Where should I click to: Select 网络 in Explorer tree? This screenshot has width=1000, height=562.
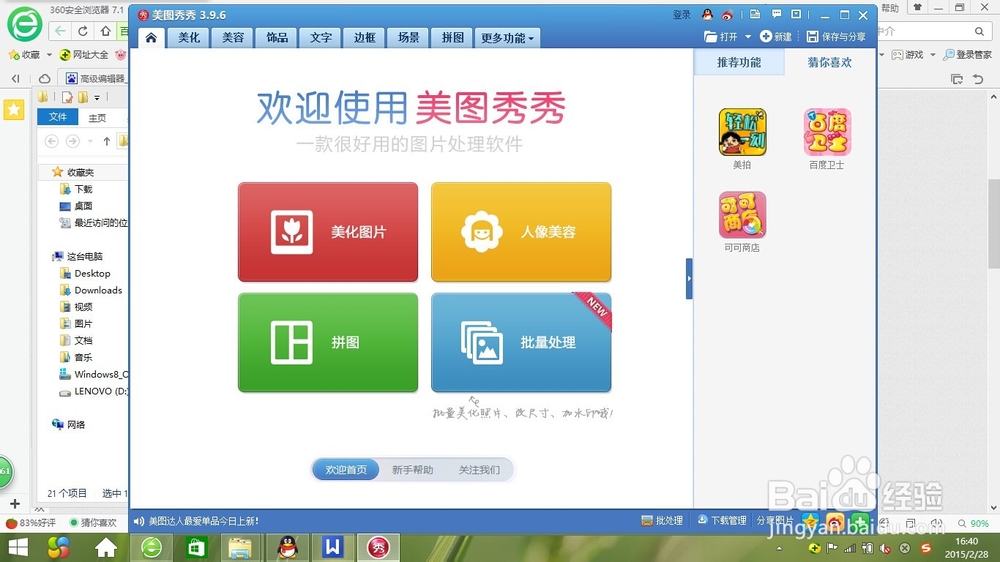pos(69,424)
